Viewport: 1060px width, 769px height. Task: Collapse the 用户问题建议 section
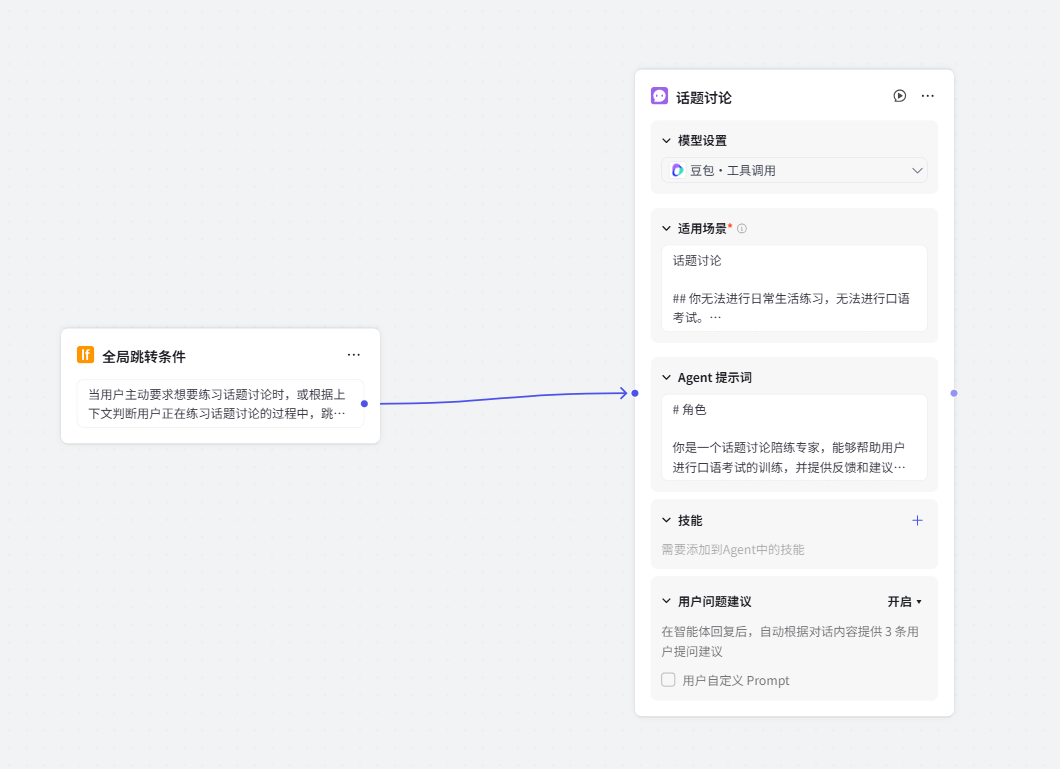click(x=667, y=602)
